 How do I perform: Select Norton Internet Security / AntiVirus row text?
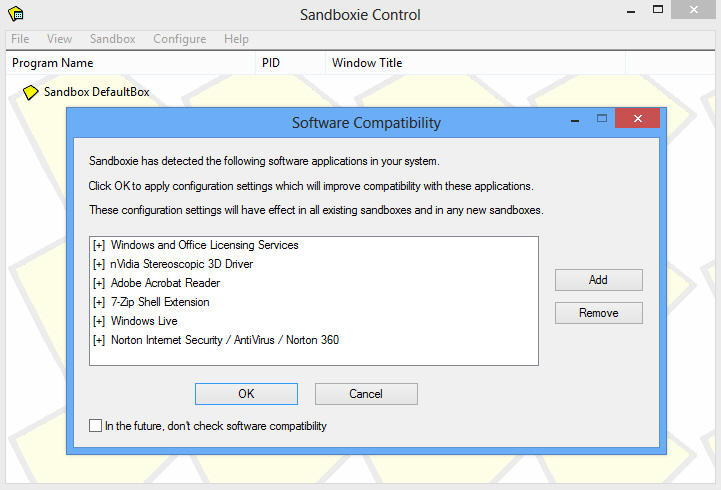tap(225, 340)
